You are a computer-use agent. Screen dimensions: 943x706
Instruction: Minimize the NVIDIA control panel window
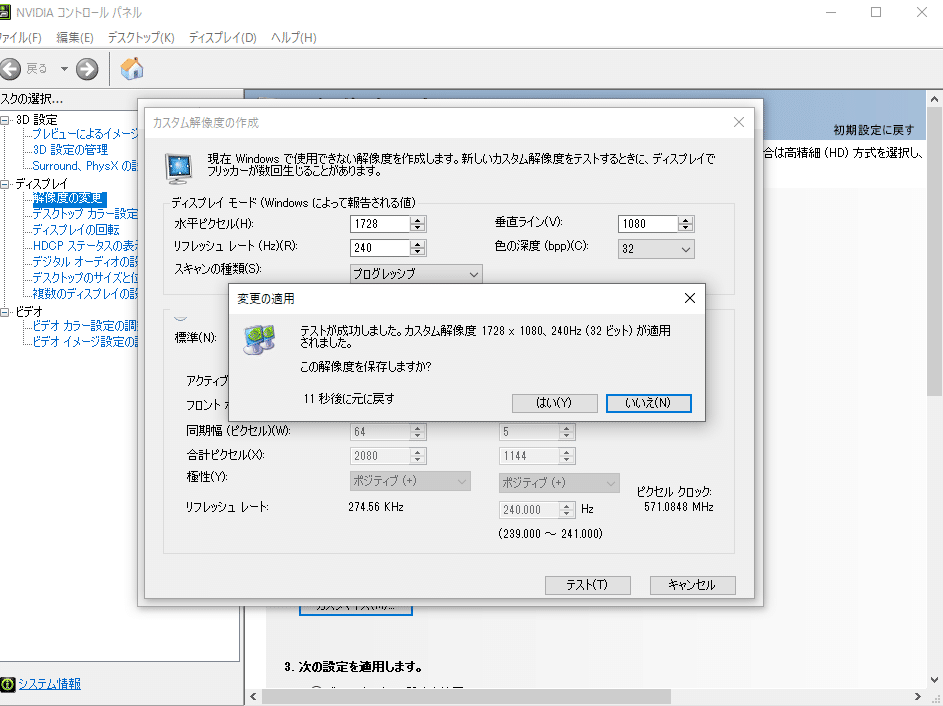pos(831,12)
